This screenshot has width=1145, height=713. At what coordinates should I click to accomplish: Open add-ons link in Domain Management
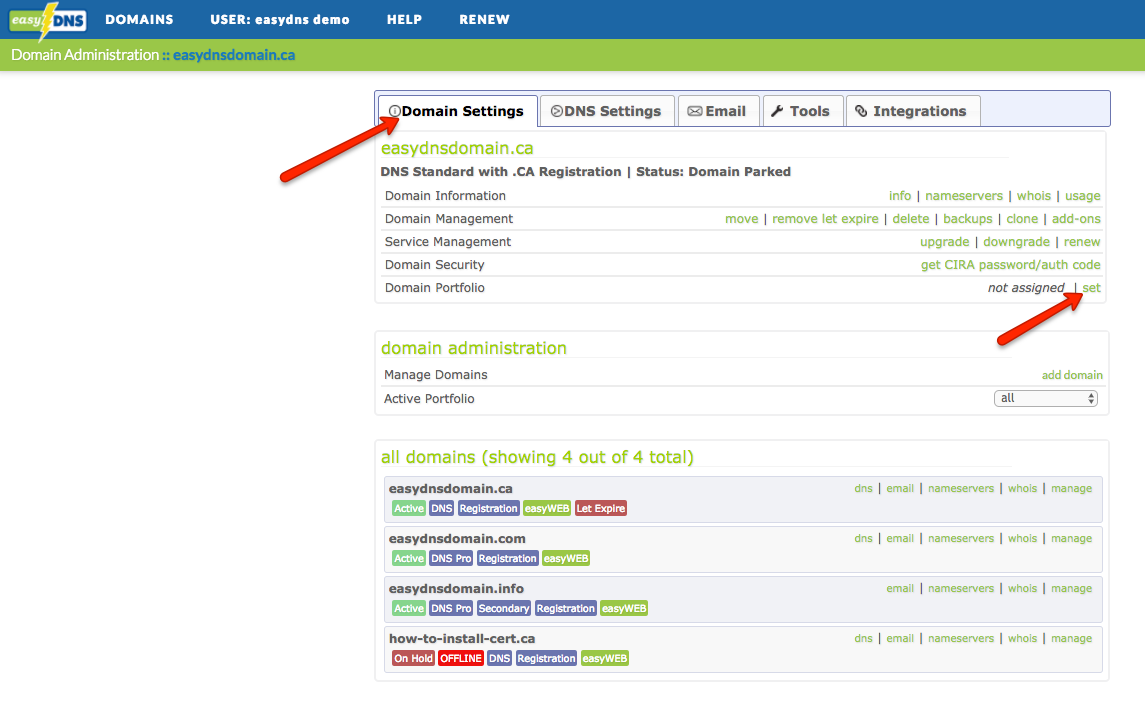tap(1076, 218)
